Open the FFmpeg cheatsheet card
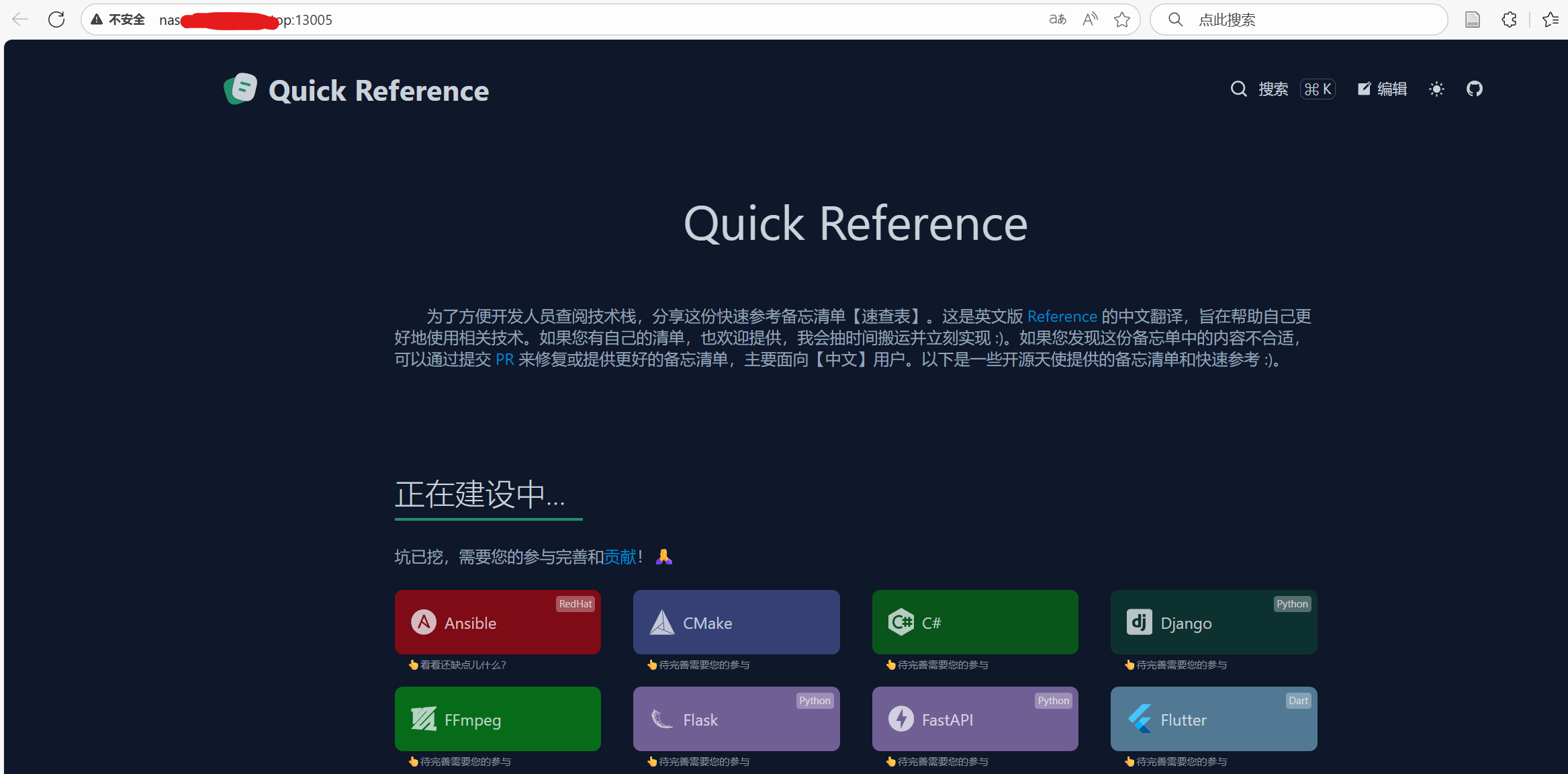The image size is (1568, 774). point(498,719)
